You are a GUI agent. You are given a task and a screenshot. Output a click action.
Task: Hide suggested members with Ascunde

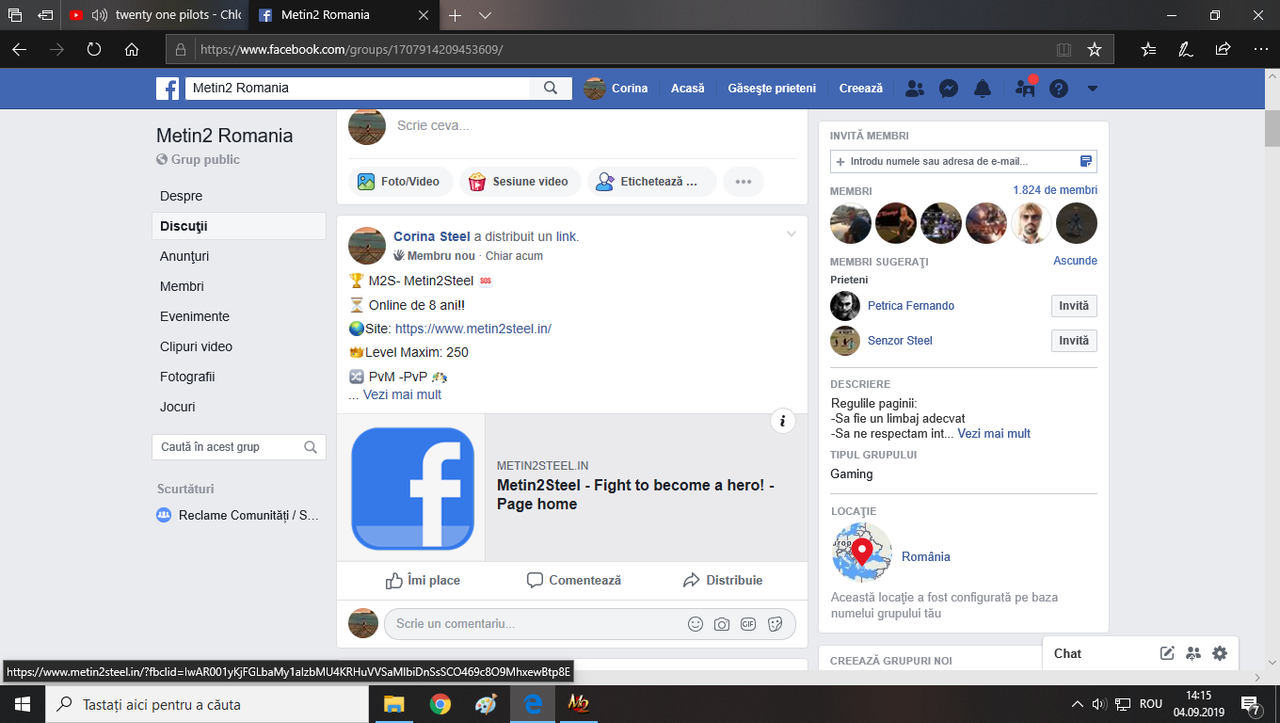[x=1075, y=261]
